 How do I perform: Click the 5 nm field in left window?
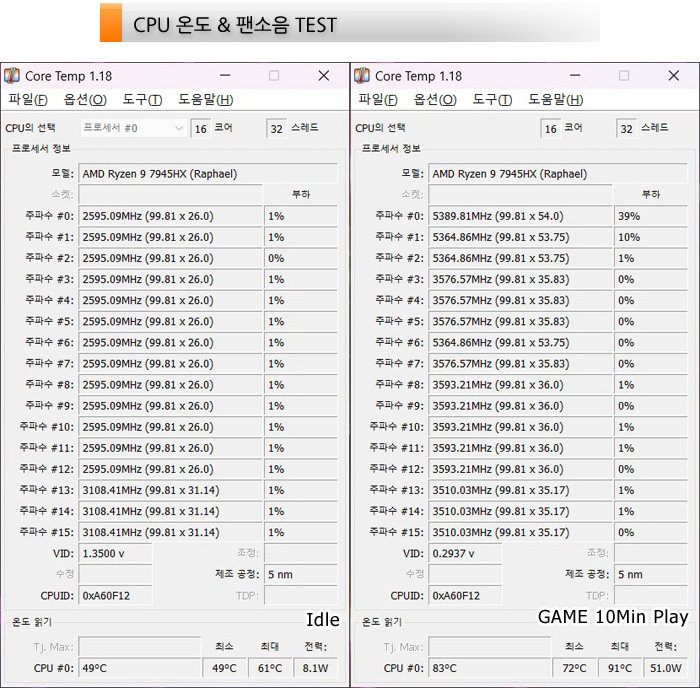[x=301, y=574]
